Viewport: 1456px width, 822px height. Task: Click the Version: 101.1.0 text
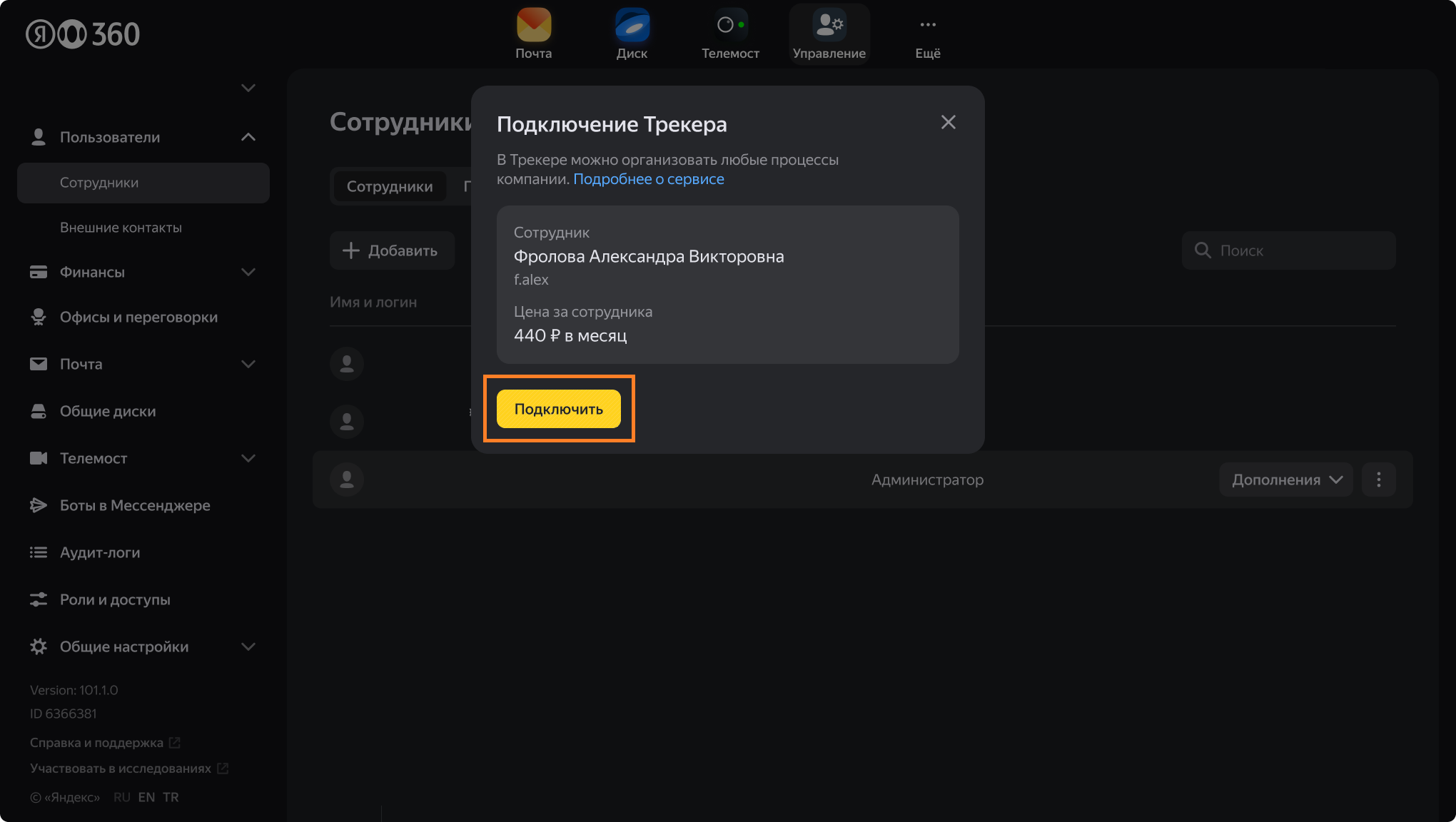(x=74, y=690)
